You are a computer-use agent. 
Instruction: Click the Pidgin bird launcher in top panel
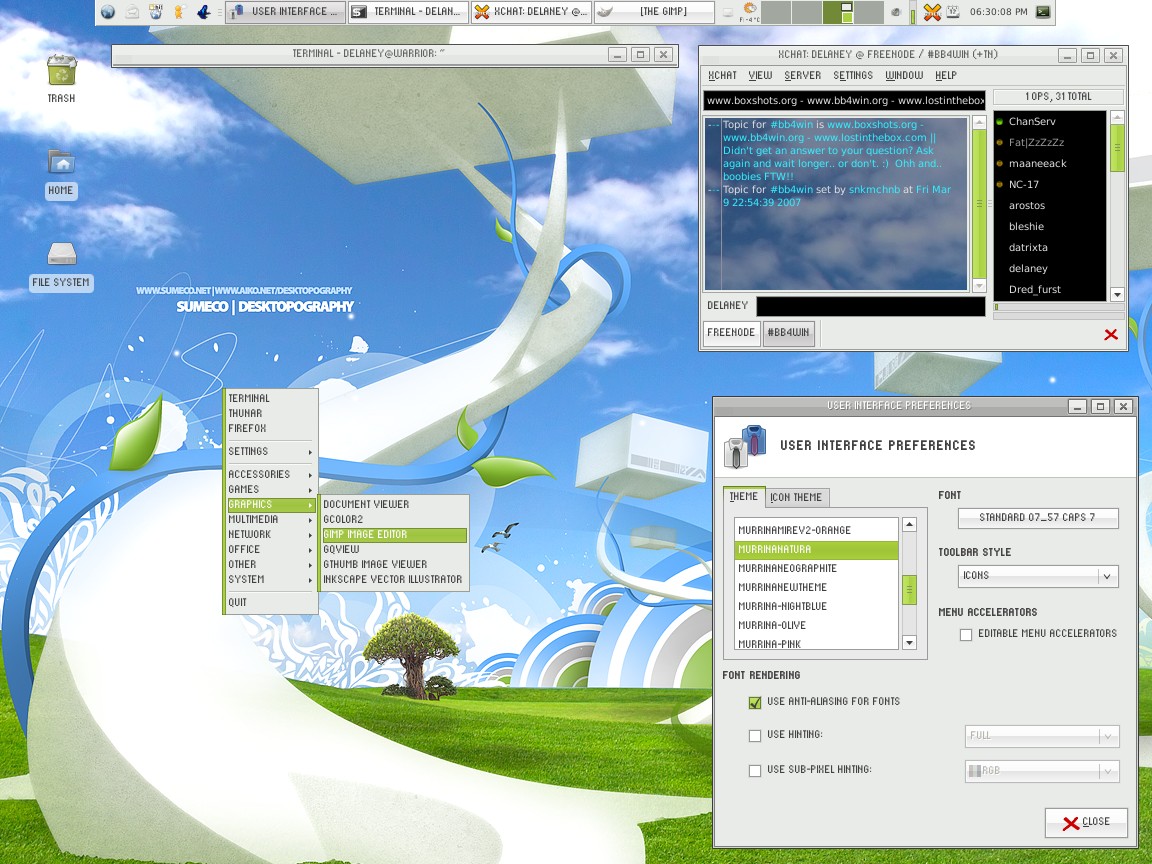[204, 12]
